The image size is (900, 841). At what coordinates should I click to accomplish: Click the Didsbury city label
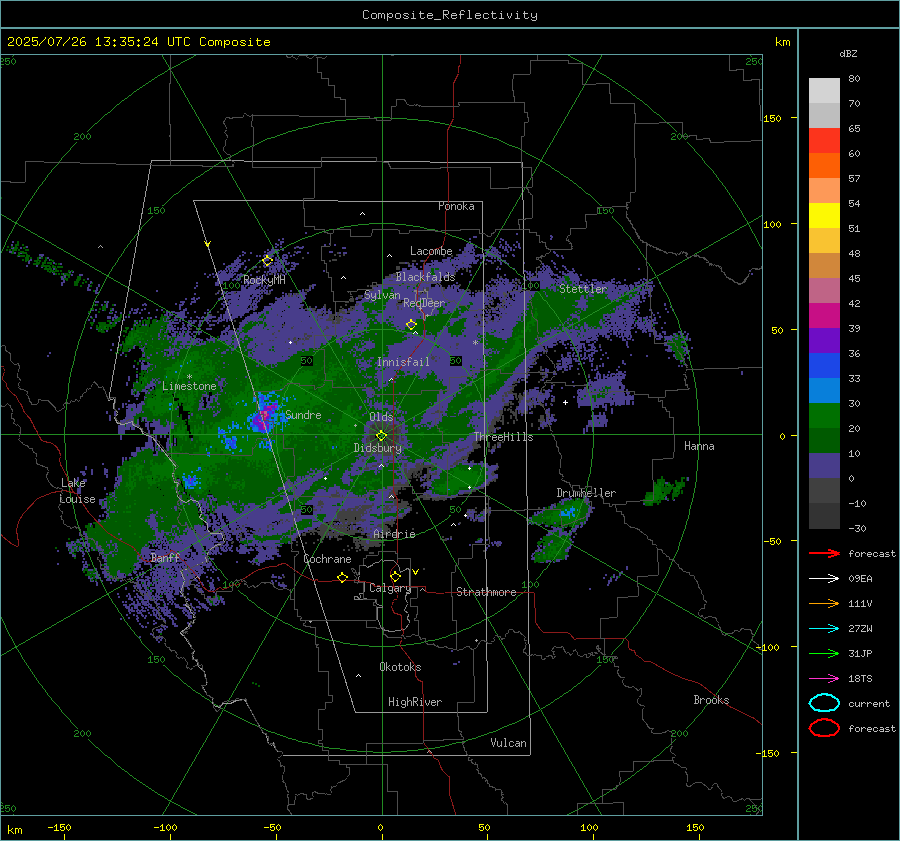pos(378,448)
